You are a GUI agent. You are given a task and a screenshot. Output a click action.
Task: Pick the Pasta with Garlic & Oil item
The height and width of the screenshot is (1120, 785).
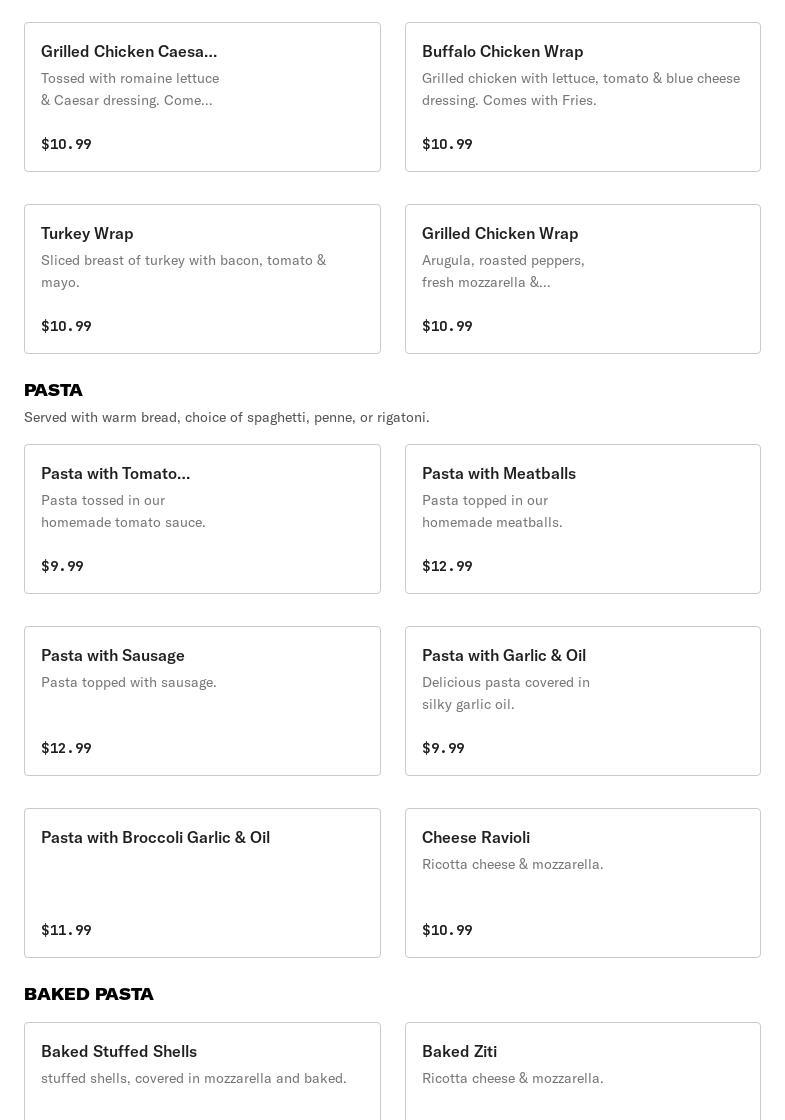pos(582,701)
